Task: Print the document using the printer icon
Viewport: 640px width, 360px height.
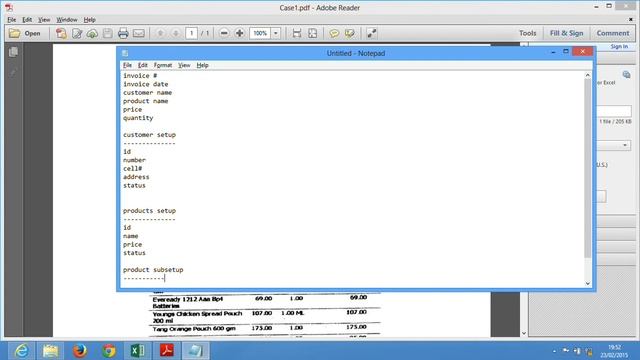Action: click(x=123, y=33)
